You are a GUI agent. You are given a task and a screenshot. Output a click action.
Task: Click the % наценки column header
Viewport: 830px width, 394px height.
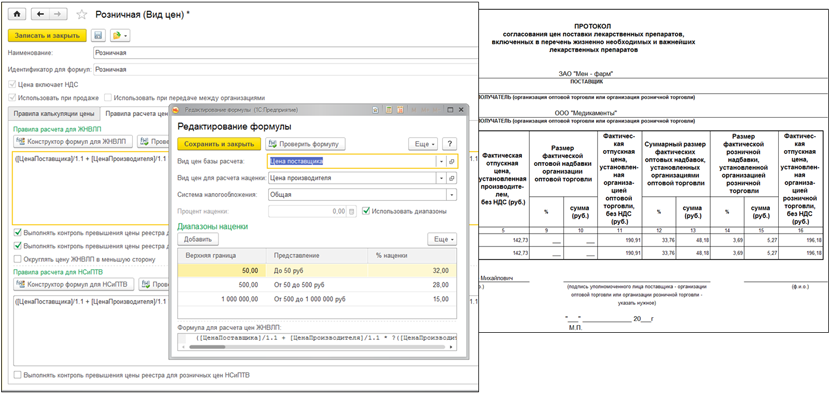pyautogui.click(x=412, y=255)
